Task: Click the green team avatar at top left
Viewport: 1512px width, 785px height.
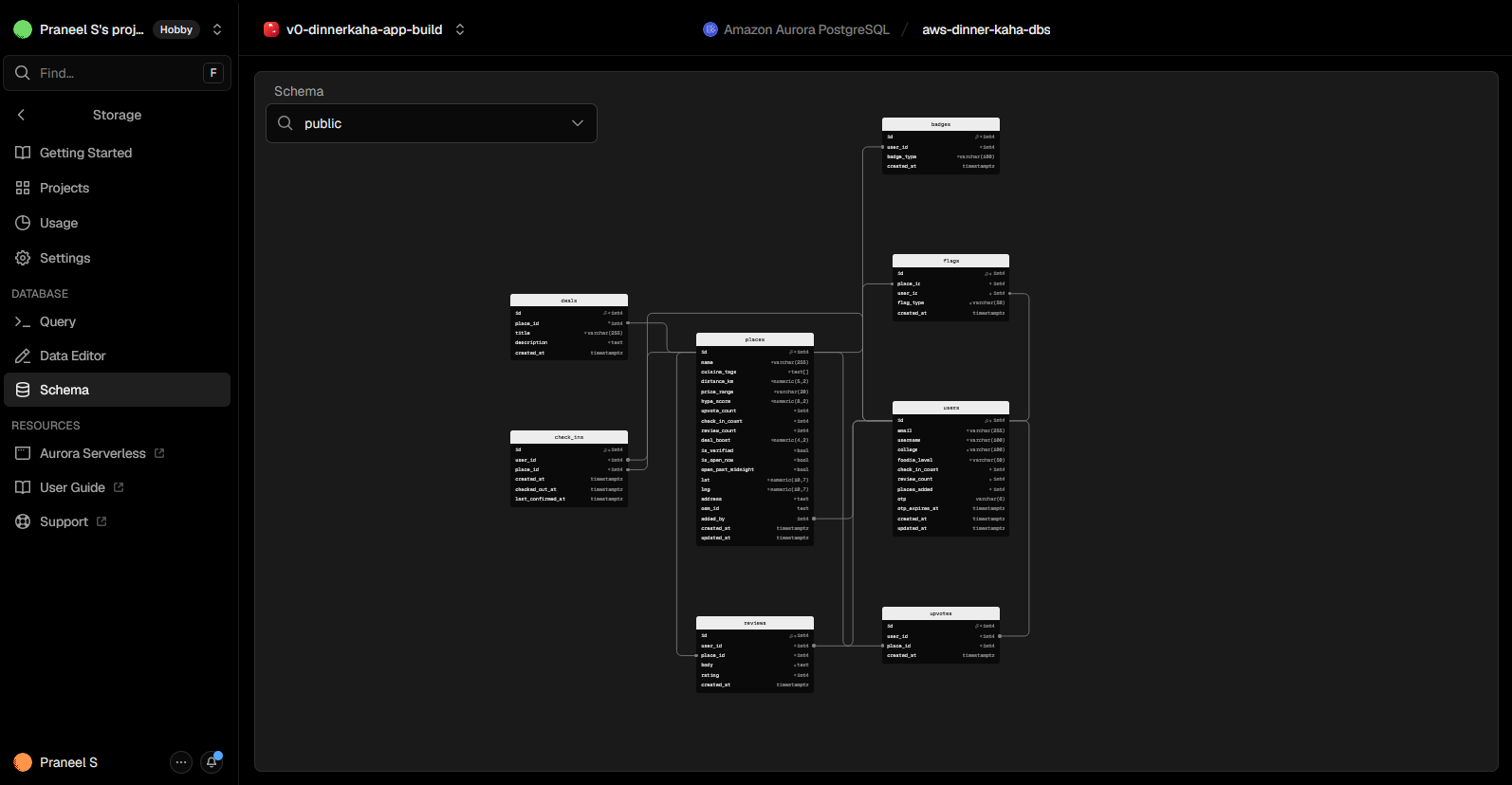Action: click(x=23, y=29)
